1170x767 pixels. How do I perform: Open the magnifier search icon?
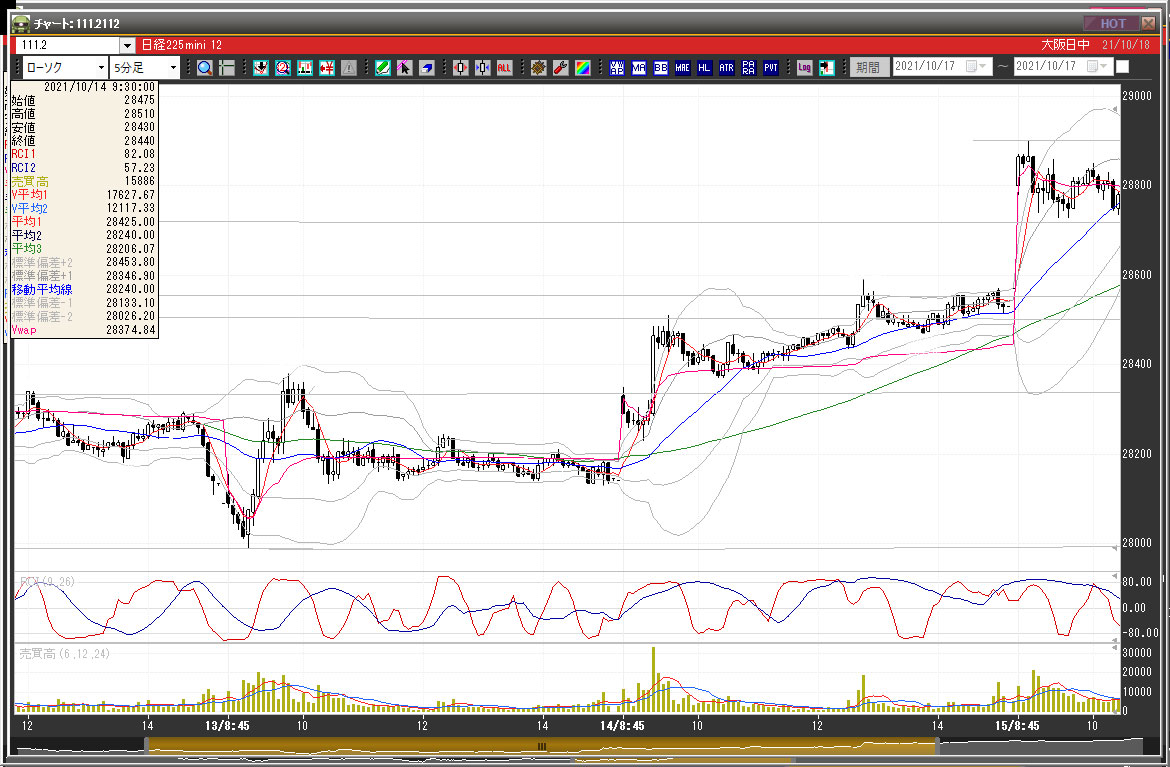pos(204,68)
